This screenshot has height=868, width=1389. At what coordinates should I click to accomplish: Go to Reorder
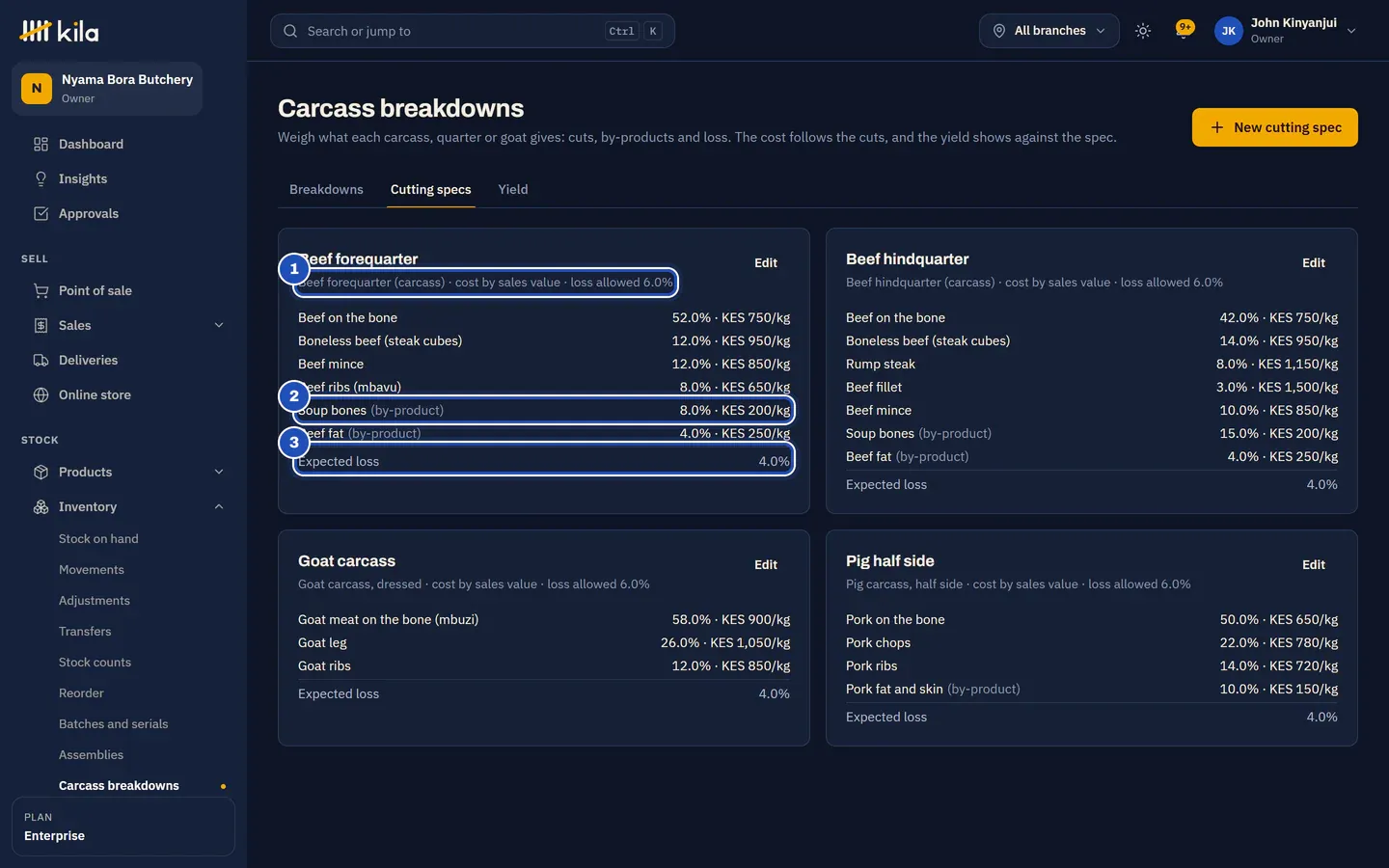tap(81, 693)
